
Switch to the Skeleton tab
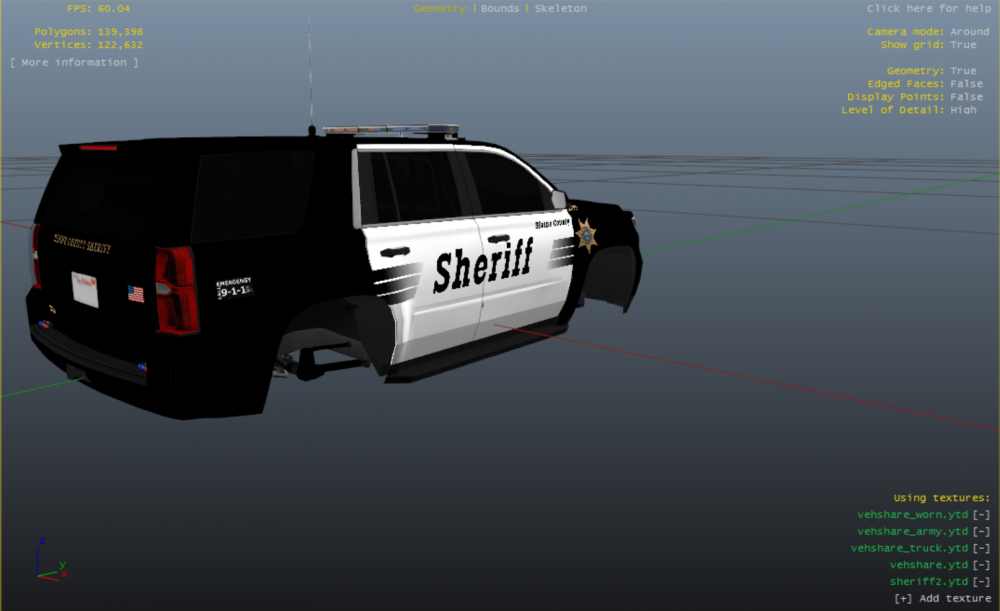[559, 8]
